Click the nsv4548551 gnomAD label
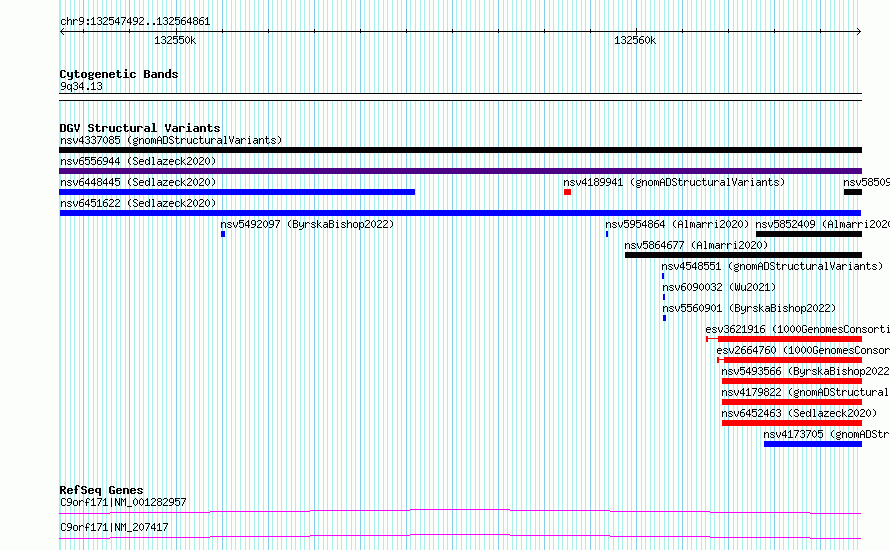The width and height of the screenshot is (890, 550). pos(772,266)
